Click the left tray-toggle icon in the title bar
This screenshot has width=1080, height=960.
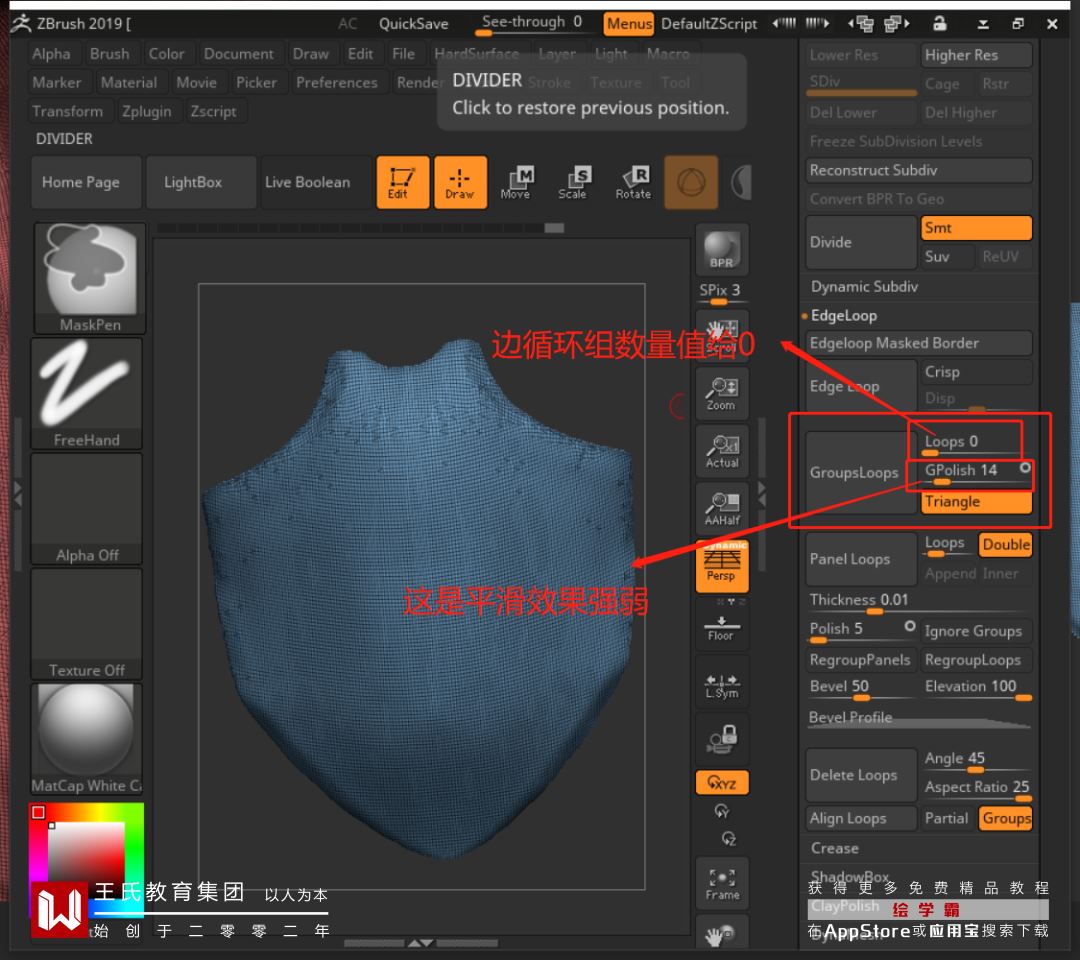pyautogui.click(x=784, y=23)
